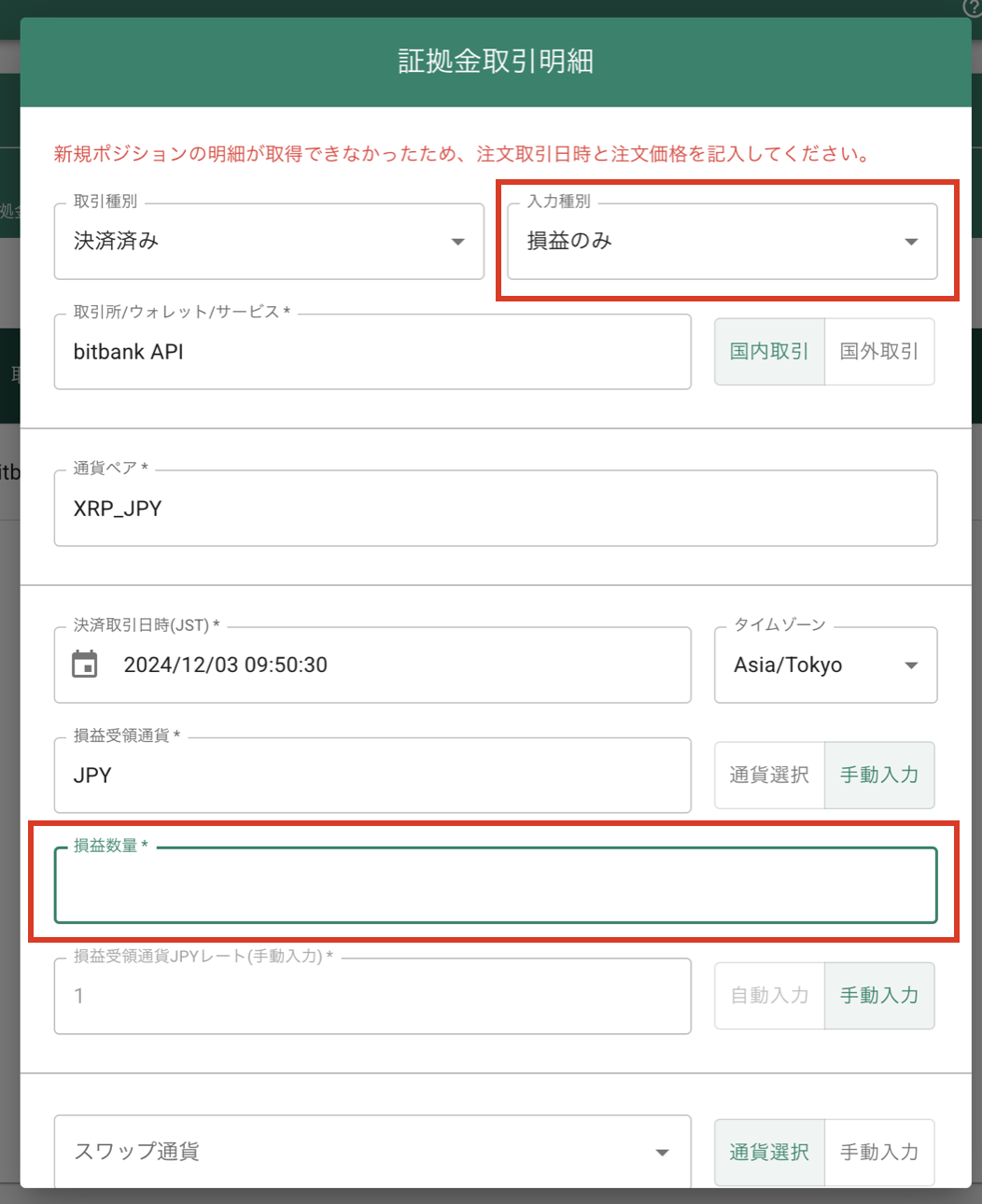The image size is (982, 1204).
Task: Click the 損益受領通貨JPYレート field showing 1
Action: pos(372,996)
